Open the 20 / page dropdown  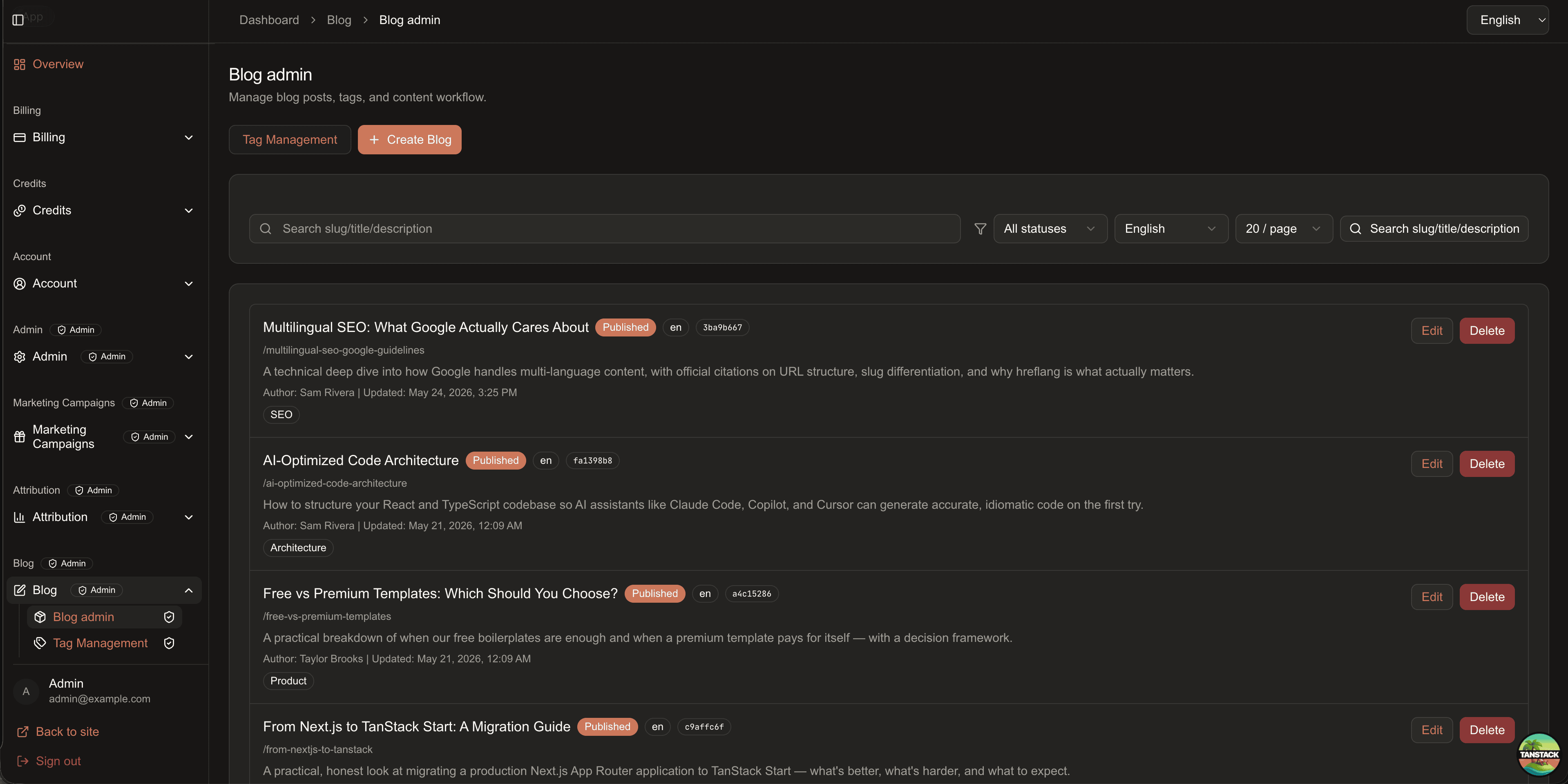point(1284,229)
